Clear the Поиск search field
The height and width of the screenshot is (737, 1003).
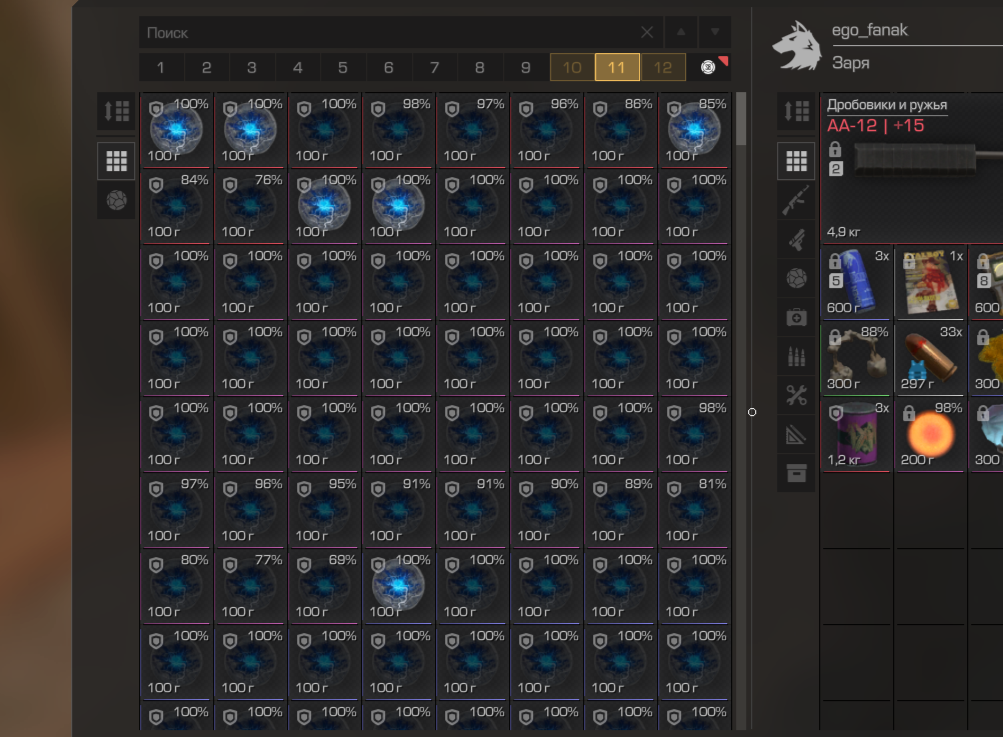(x=647, y=32)
